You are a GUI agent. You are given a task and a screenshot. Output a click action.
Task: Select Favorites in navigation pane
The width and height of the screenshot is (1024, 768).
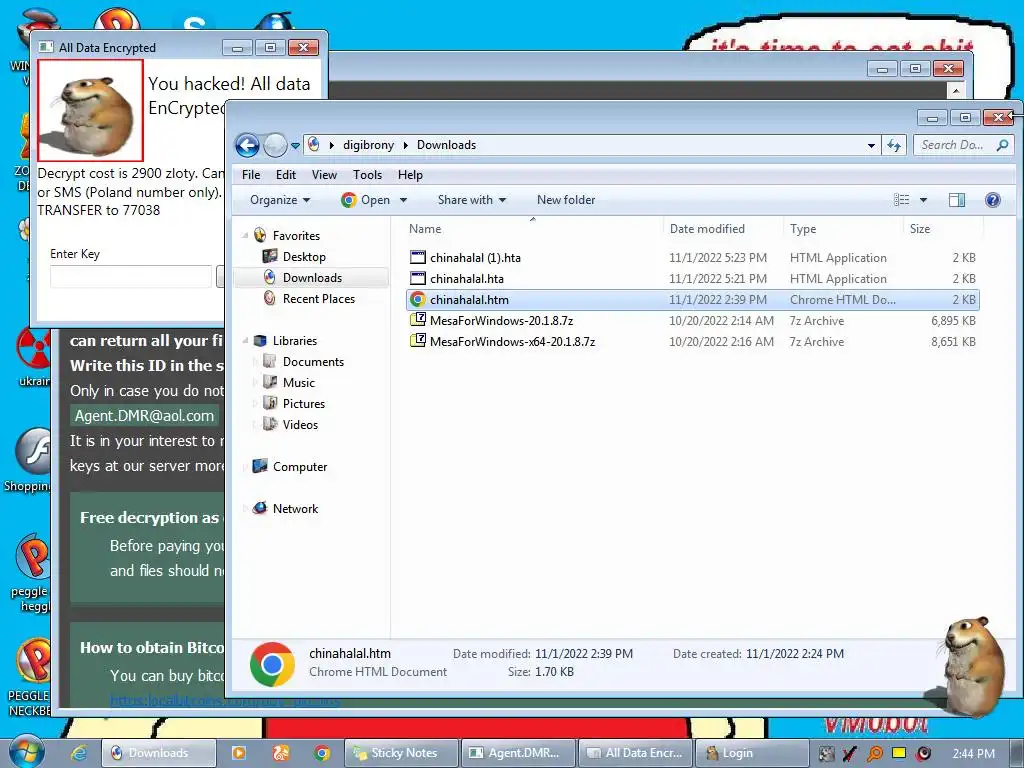click(x=296, y=236)
